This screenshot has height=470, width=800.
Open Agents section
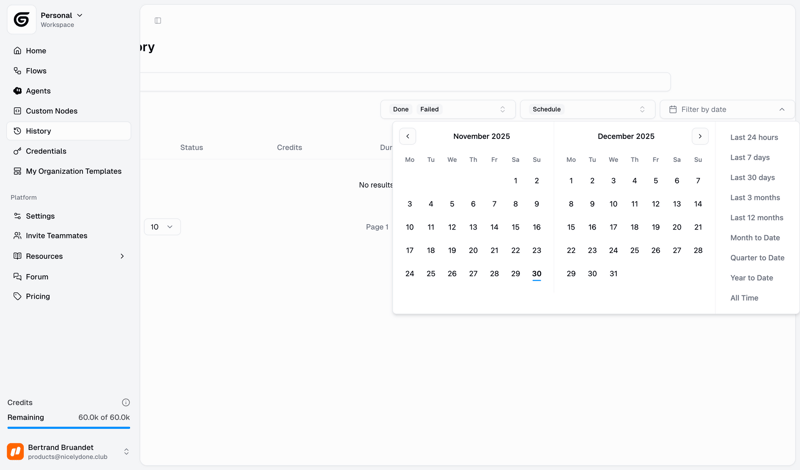tap(69, 91)
